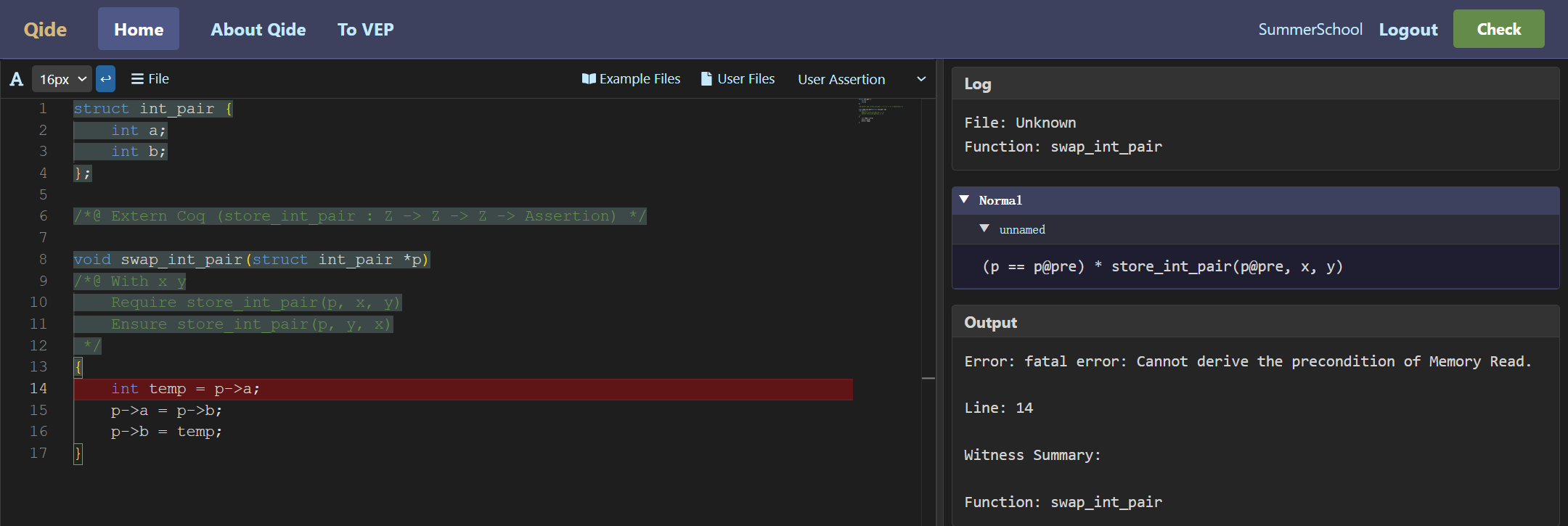Expand the User Assertion chevron dropdown
This screenshot has width=1568, height=526.
921,79
